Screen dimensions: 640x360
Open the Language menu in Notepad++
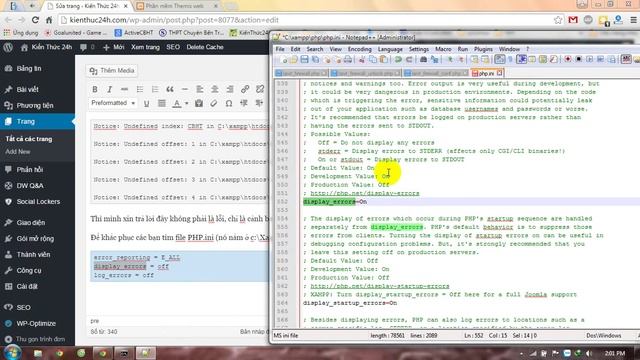pyautogui.click(x=390, y=49)
